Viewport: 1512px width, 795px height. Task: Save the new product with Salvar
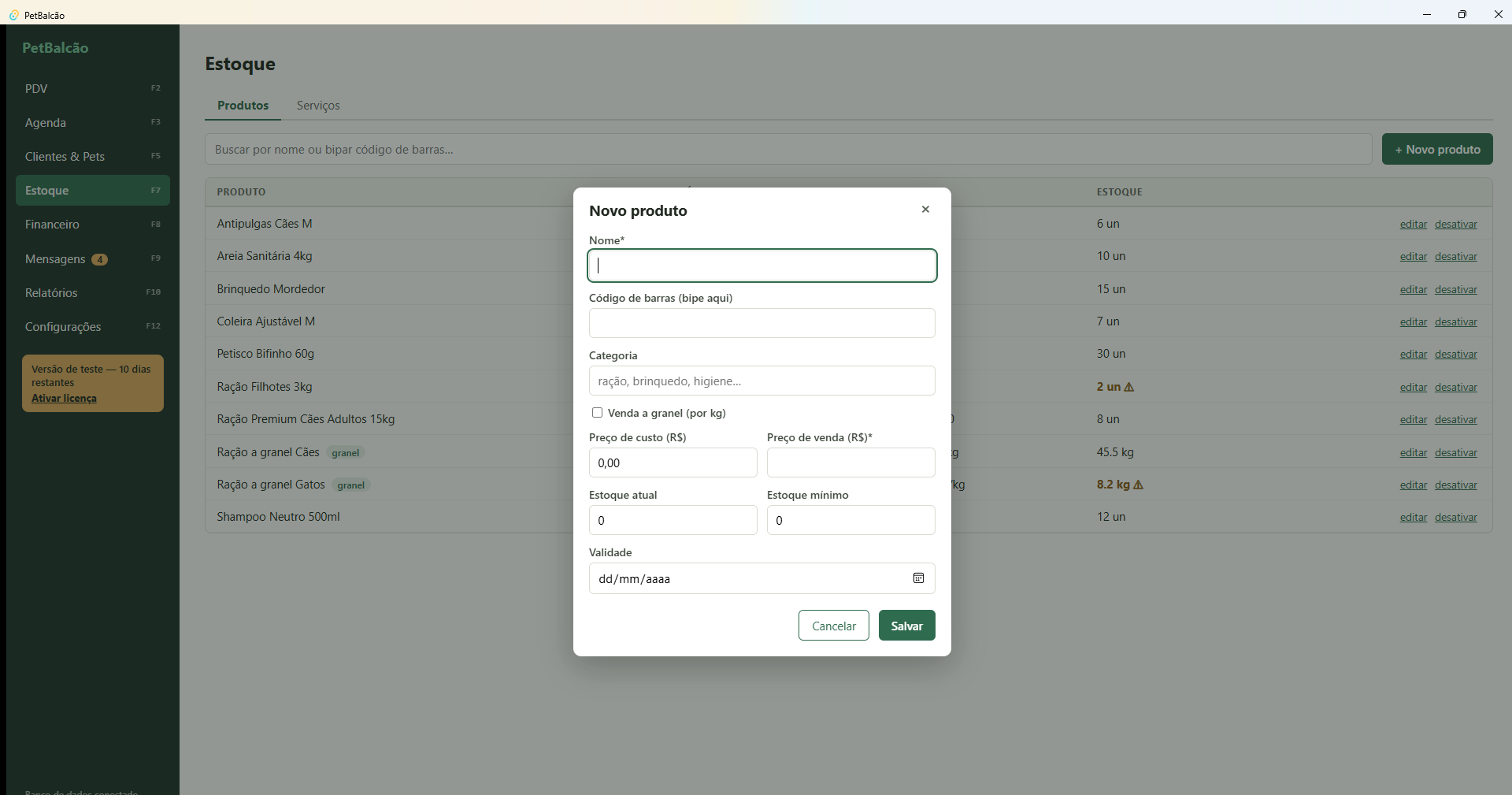[907, 626]
